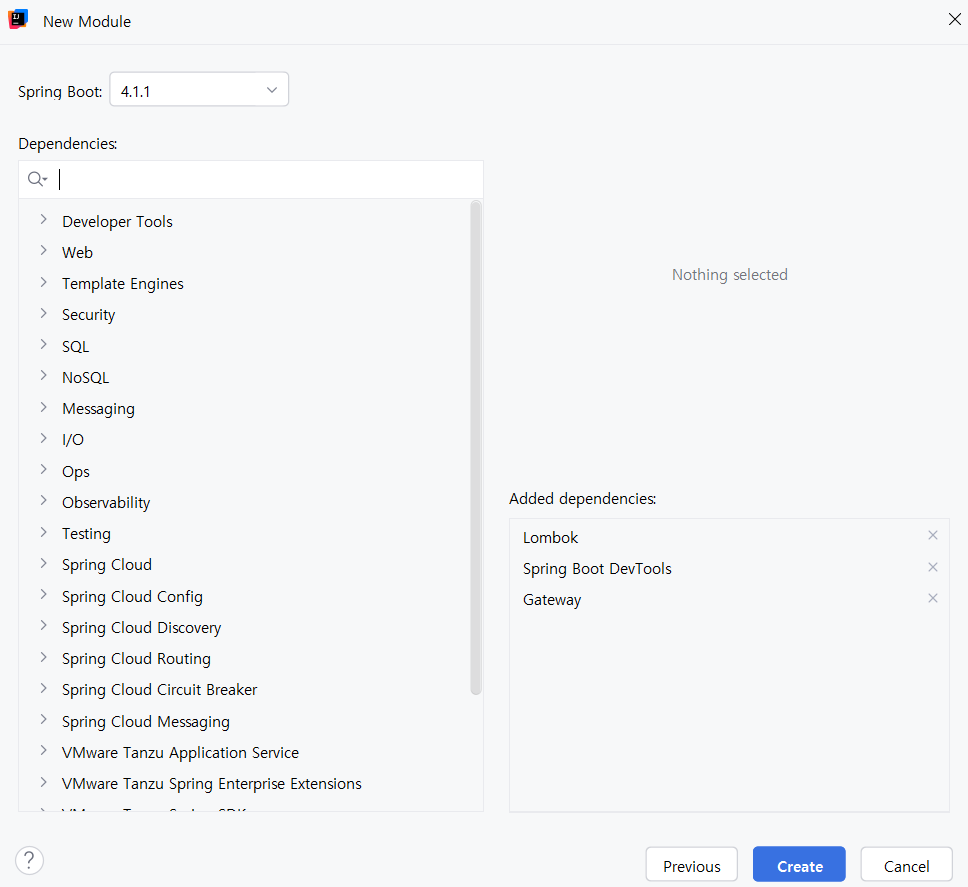This screenshot has height=887, width=968.
Task: Expand VMware Tanzu Spring Enterprise Extensions
Action: tap(43, 782)
